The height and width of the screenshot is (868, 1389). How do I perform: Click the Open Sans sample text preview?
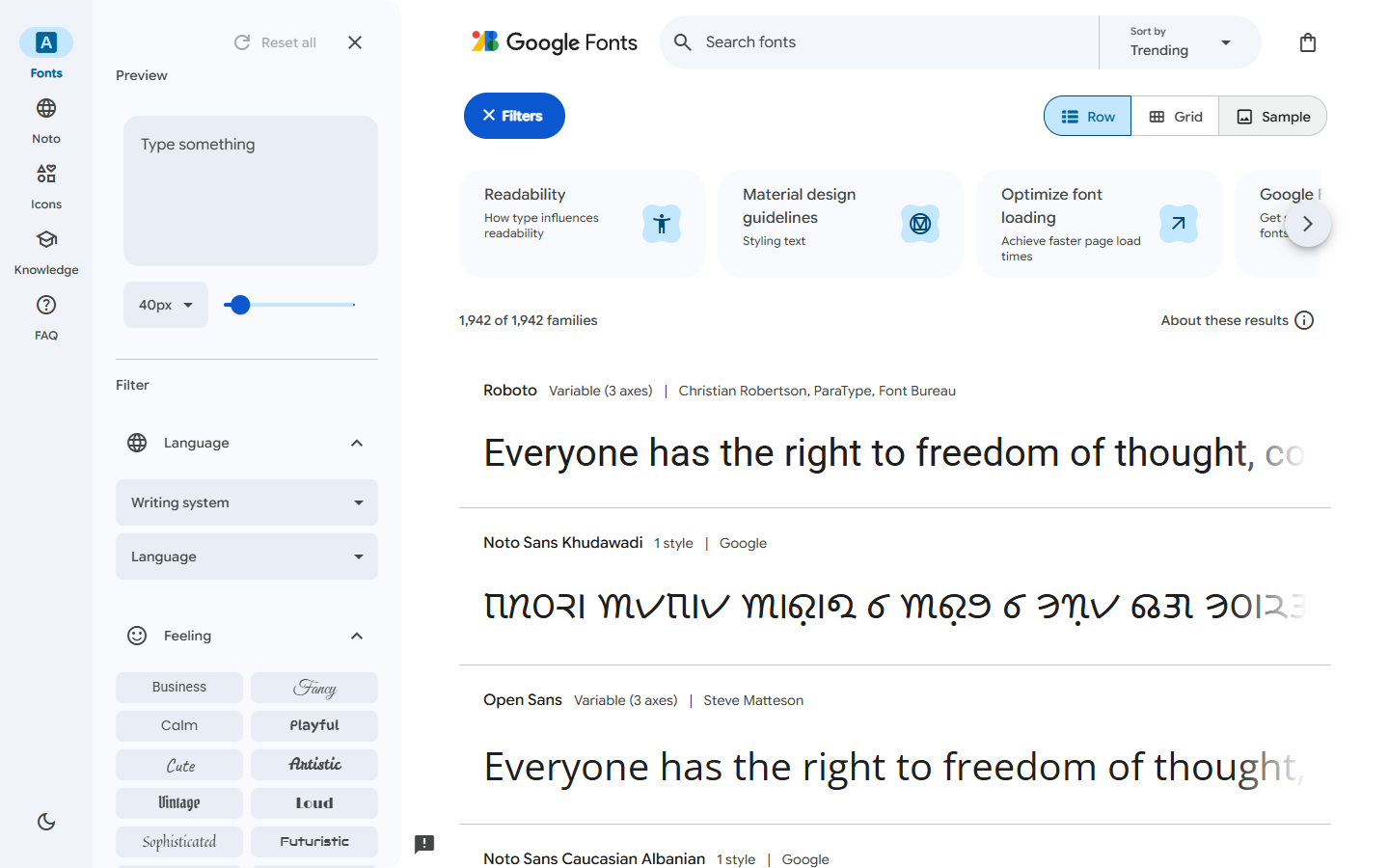point(894,768)
